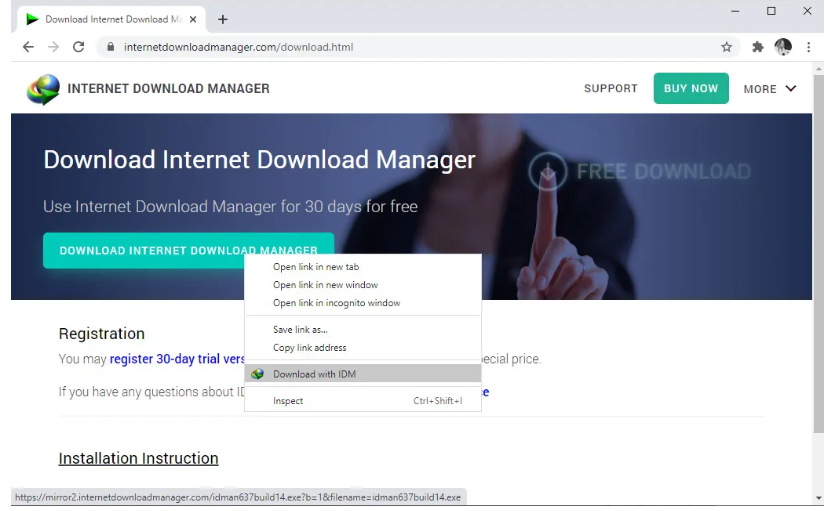Click the IDM globe logo in header

pyautogui.click(x=43, y=89)
